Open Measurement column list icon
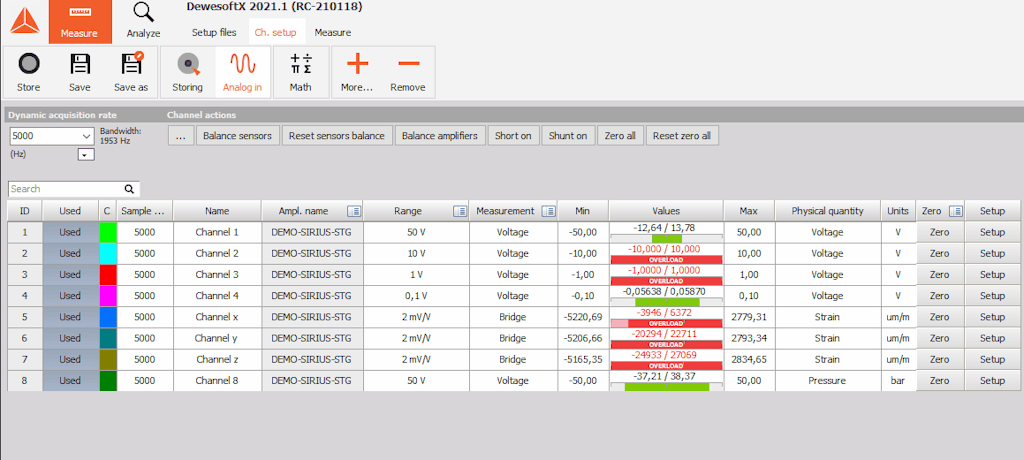Viewport: 1024px width, 460px height. click(547, 211)
